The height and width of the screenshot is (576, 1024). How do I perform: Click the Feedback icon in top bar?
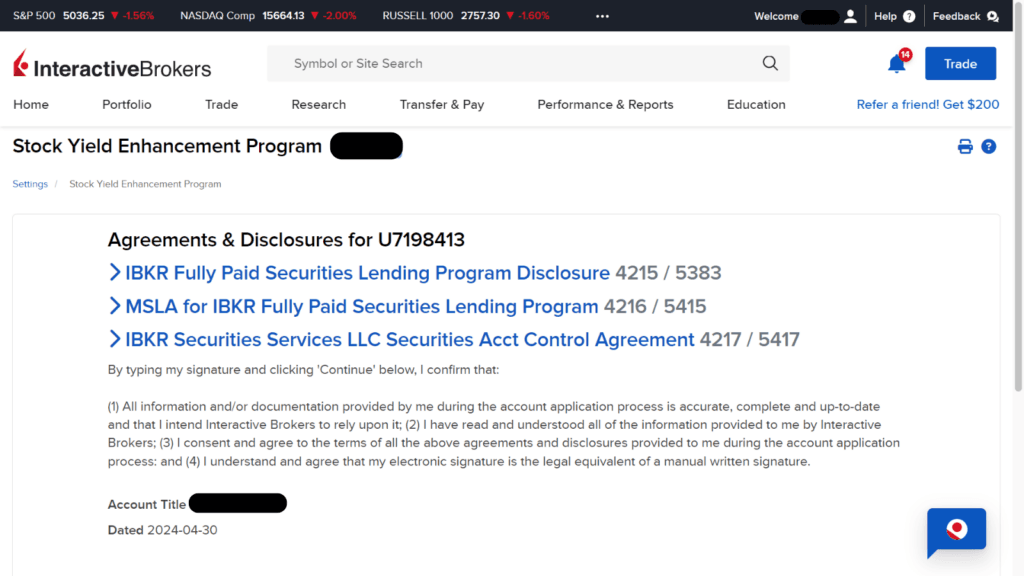tap(992, 16)
